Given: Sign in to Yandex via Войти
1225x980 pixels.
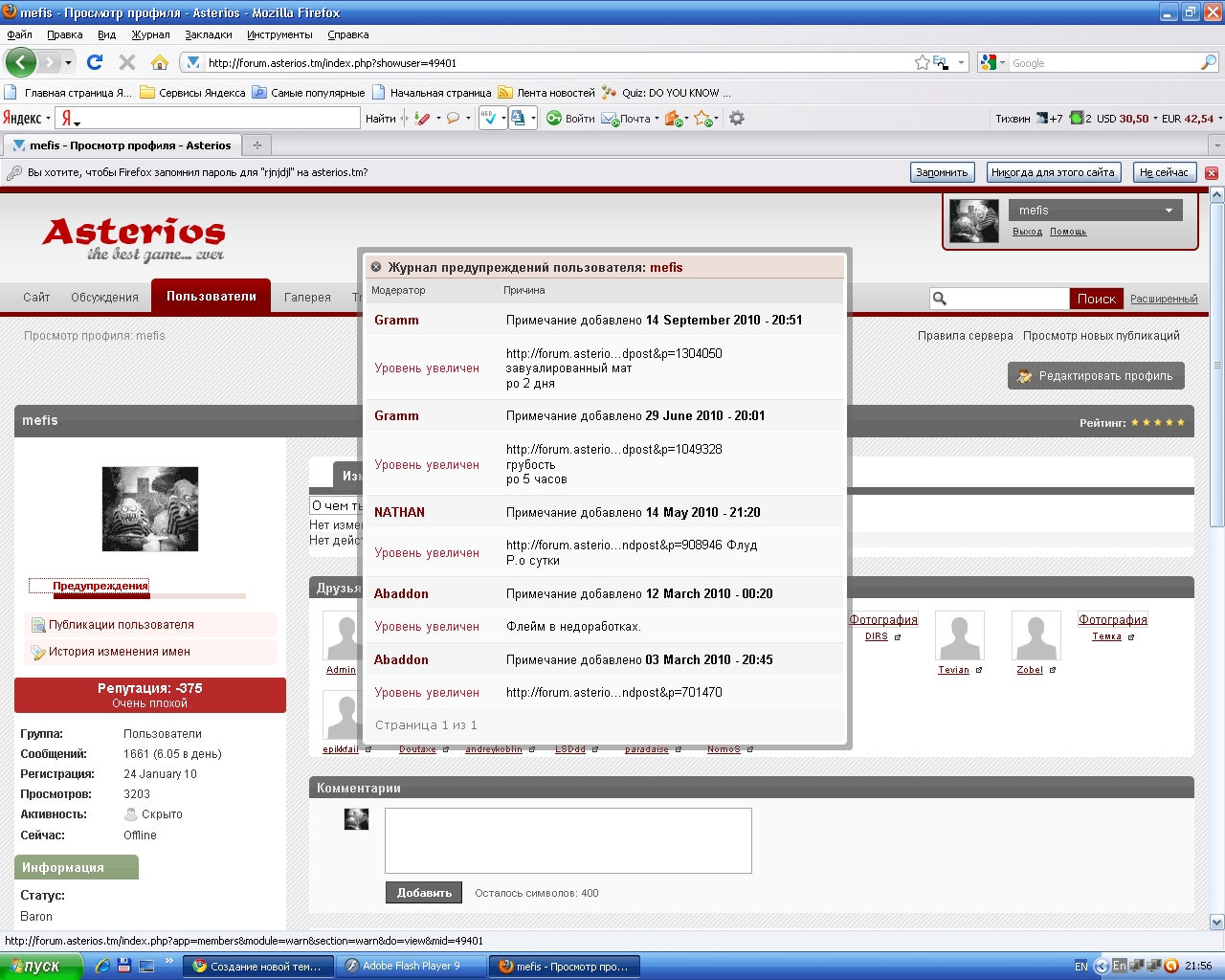Looking at the screenshot, I should [x=571, y=119].
